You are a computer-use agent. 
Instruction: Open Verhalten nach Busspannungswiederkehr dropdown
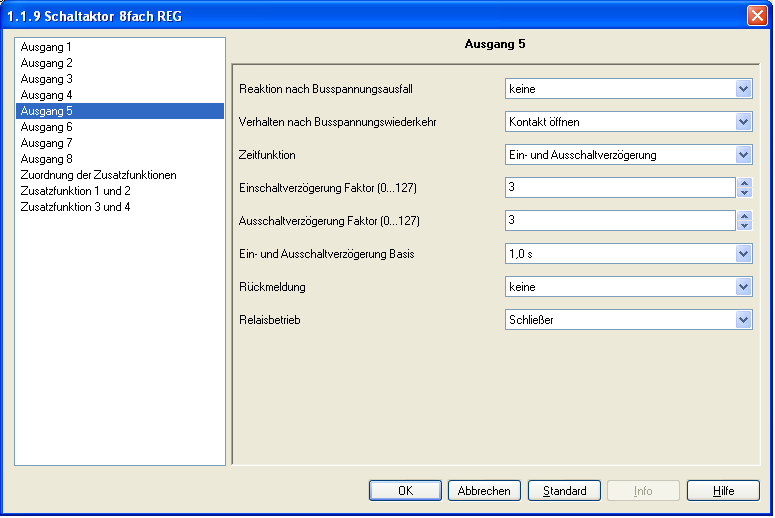(x=743, y=122)
